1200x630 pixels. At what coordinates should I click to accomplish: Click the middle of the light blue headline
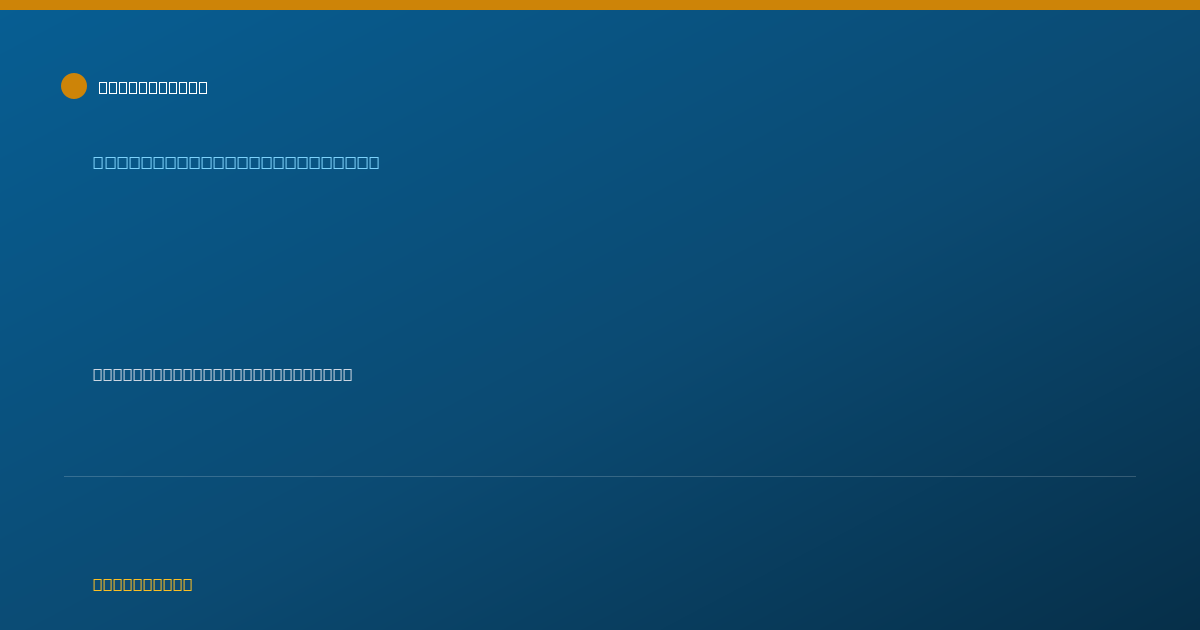[236, 162]
